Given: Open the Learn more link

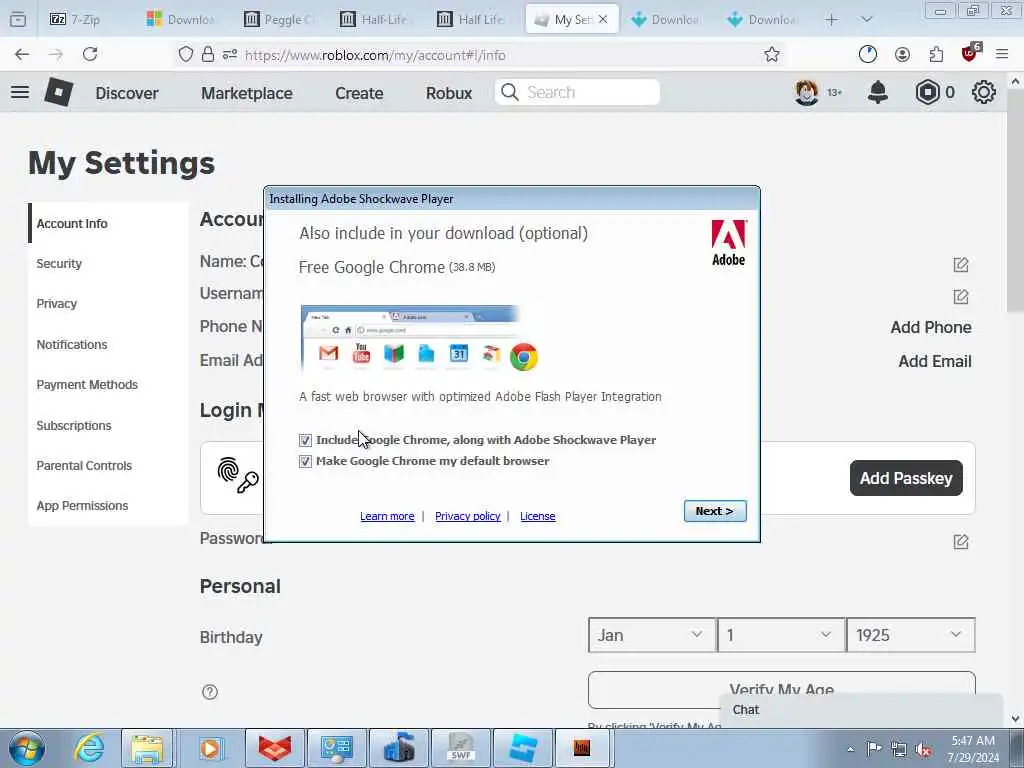Looking at the screenshot, I should [x=387, y=516].
